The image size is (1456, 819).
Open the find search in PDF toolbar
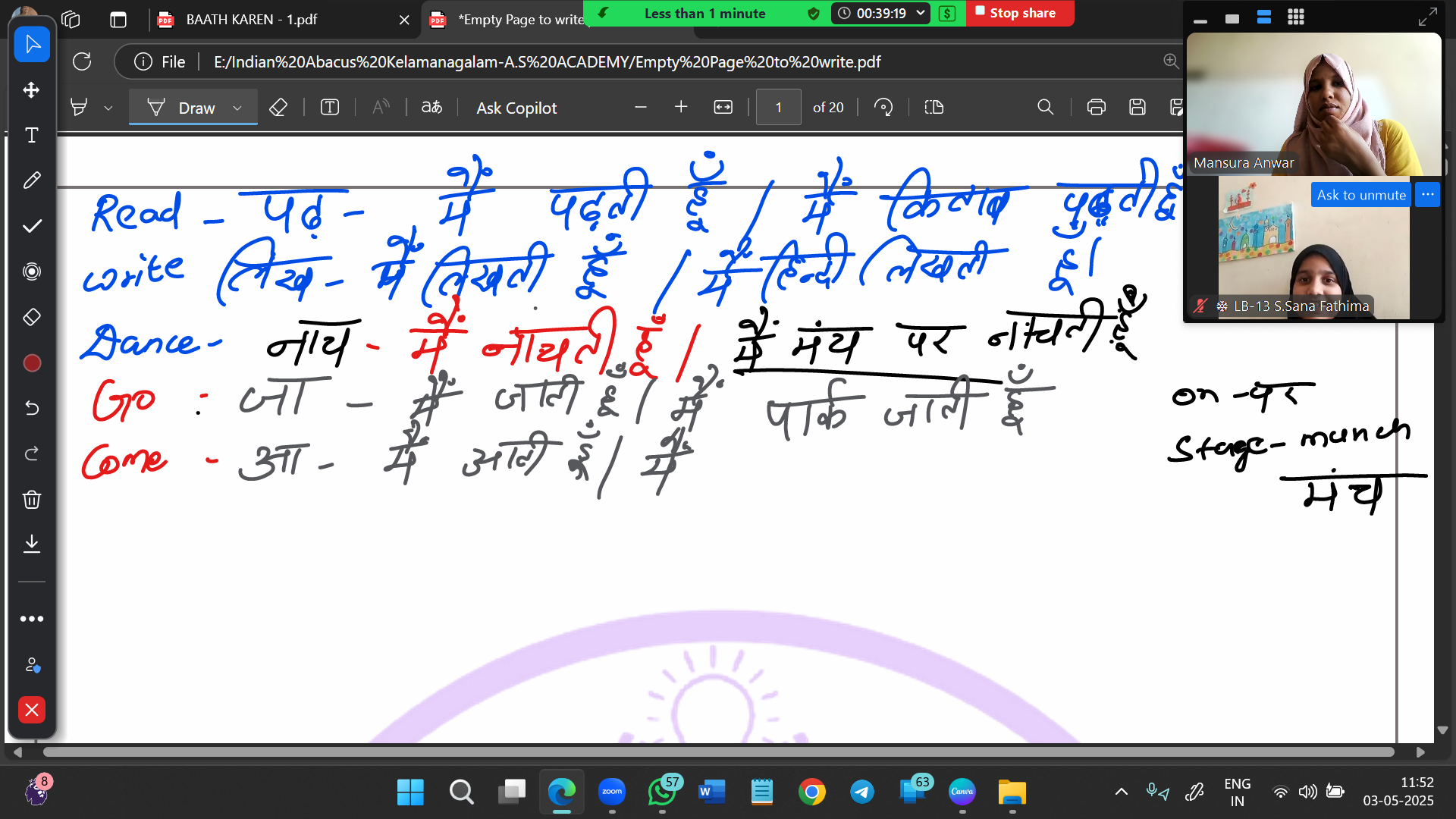(x=1045, y=108)
